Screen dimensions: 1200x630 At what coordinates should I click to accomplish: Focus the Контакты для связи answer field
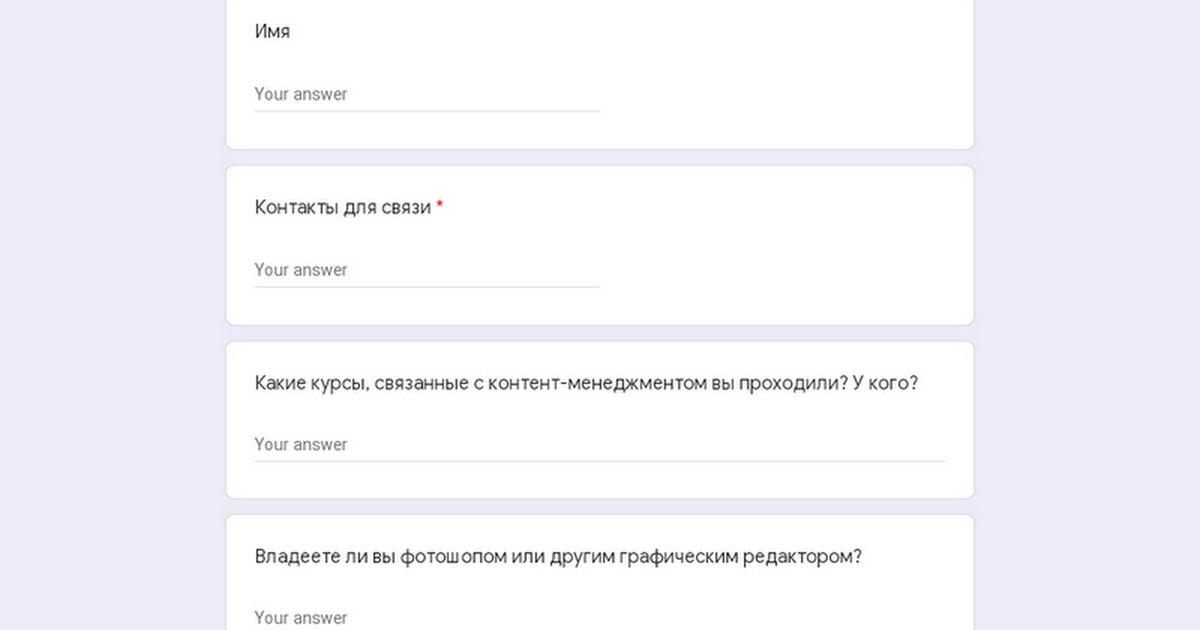click(x=427, y=270)
